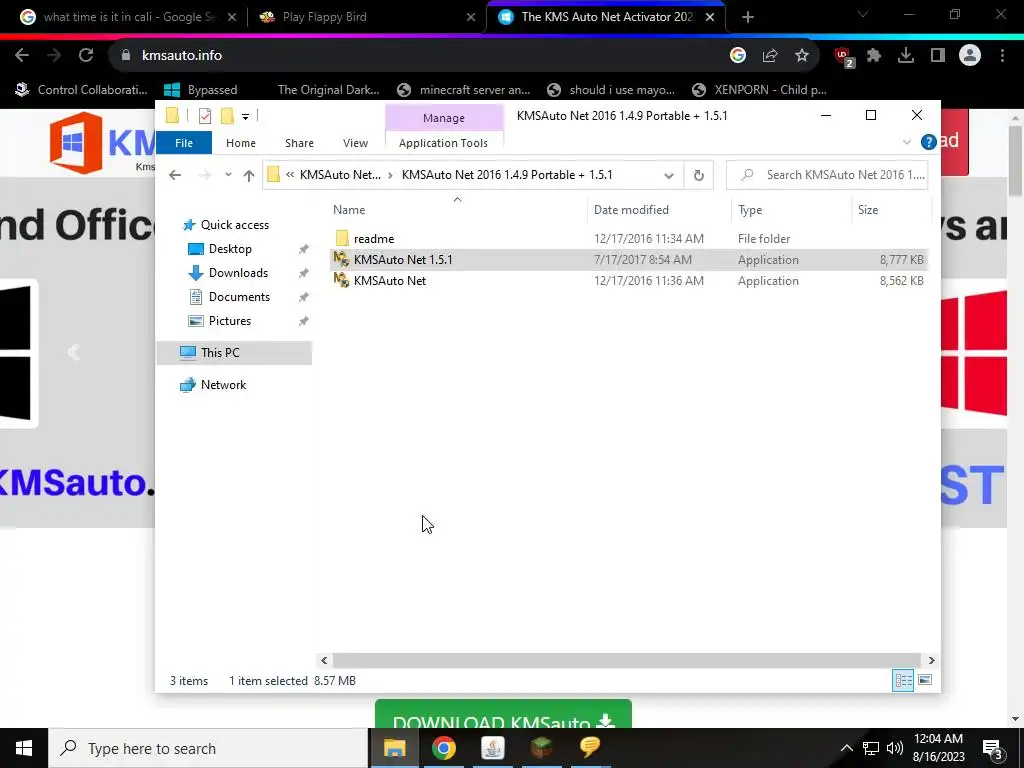Switch to the View ribbon tab
The image size is (1024, 768).
355,143
